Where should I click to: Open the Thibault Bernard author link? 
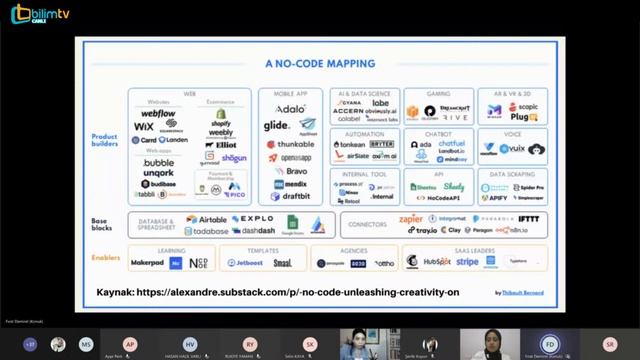522,293
